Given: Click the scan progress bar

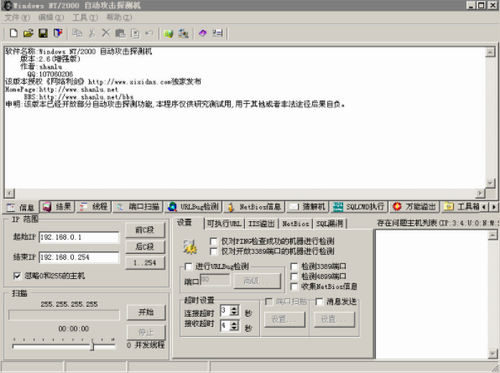Looking at the screenshot, I should coord(64,315).
